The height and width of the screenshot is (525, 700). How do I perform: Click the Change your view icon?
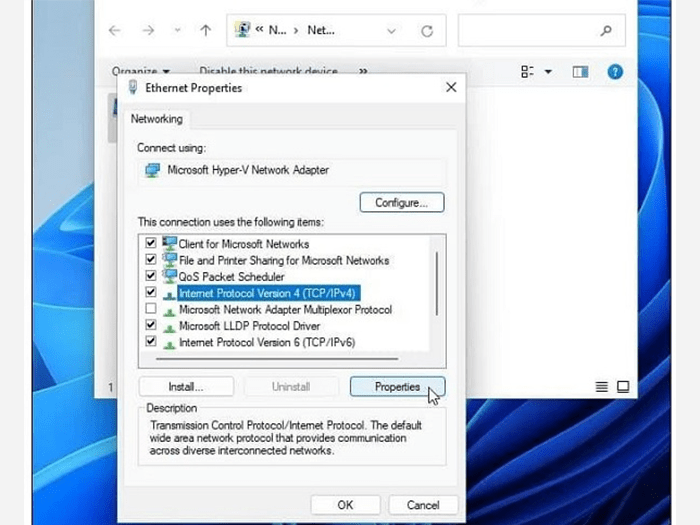tap(527, 71)
